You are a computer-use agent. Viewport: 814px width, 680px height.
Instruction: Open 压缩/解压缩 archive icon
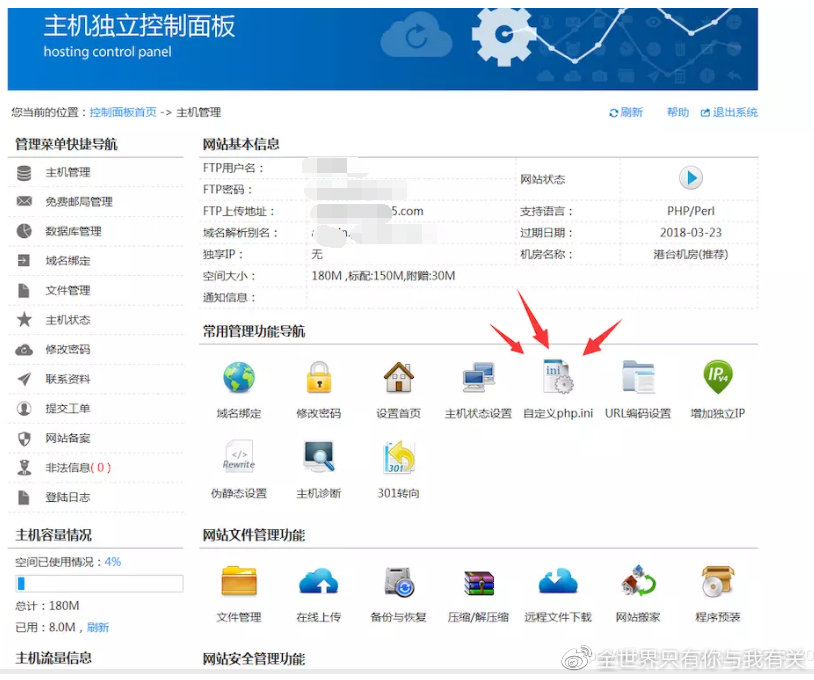(x=478, y=582)
